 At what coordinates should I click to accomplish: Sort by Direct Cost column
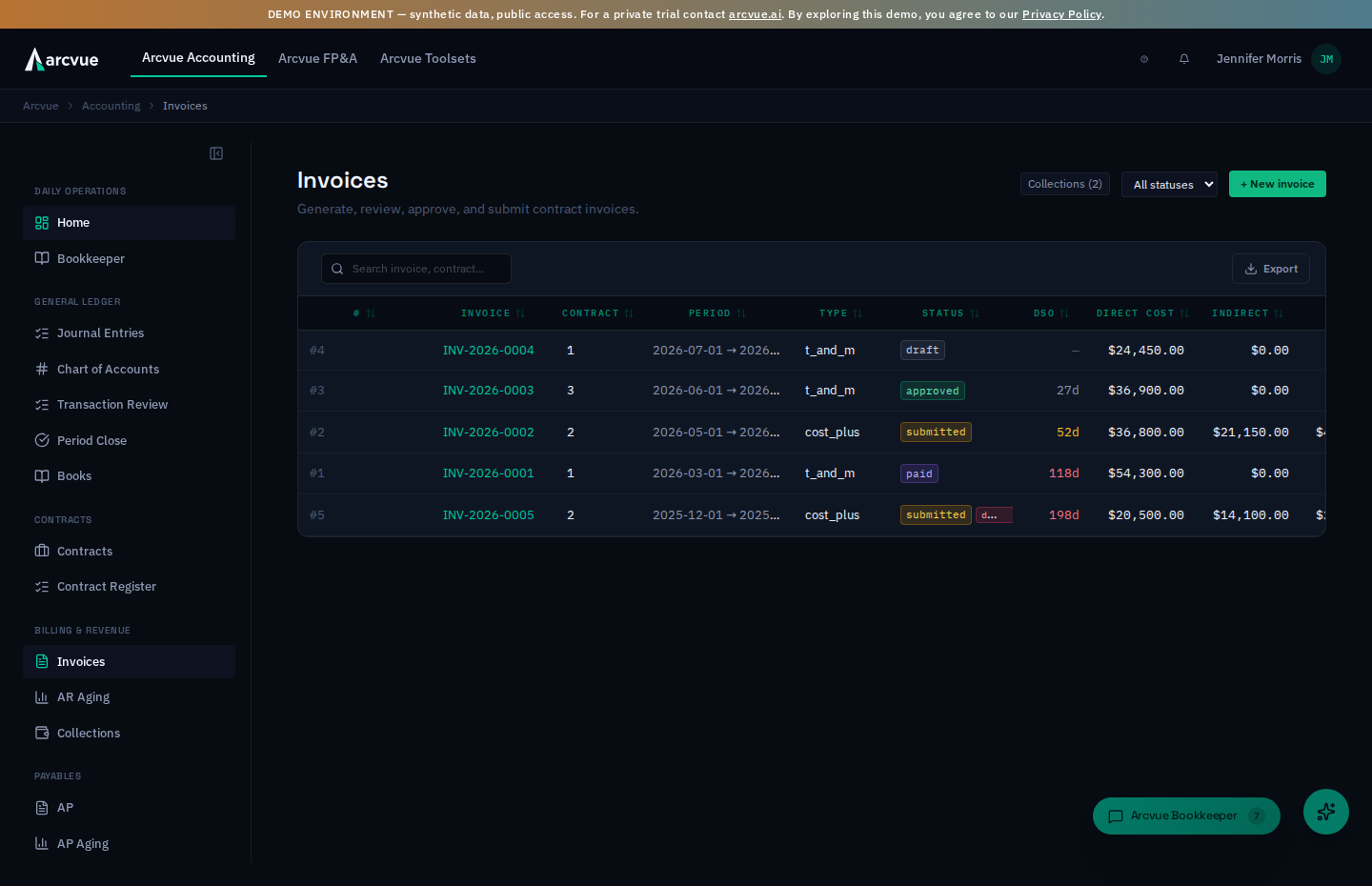(1142, 313)
